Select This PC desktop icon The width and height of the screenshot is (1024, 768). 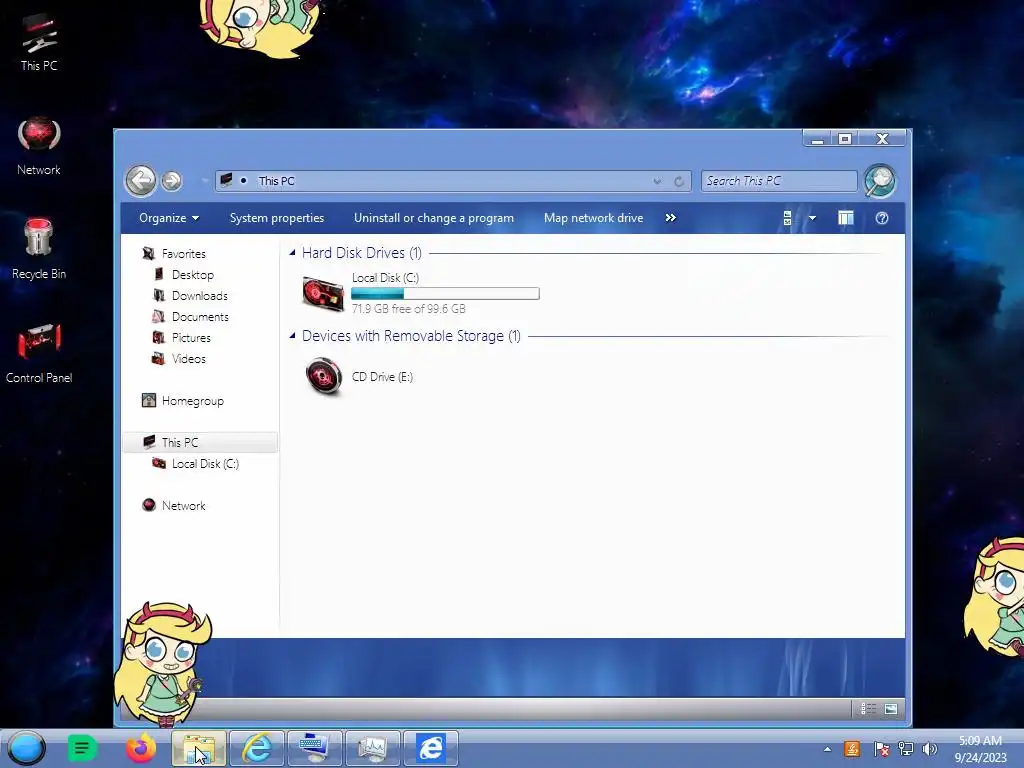pos(39,42)
